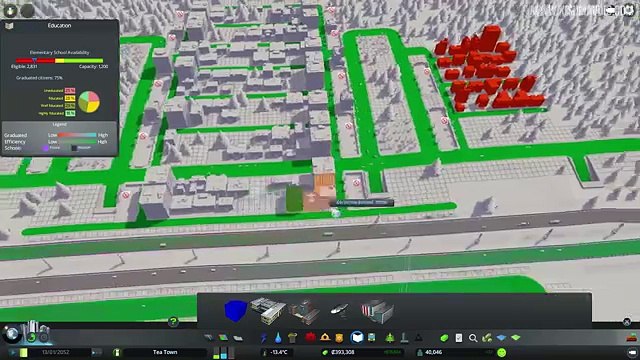
Task: Activate the Bulldozer tool
Action: point(632,338)
